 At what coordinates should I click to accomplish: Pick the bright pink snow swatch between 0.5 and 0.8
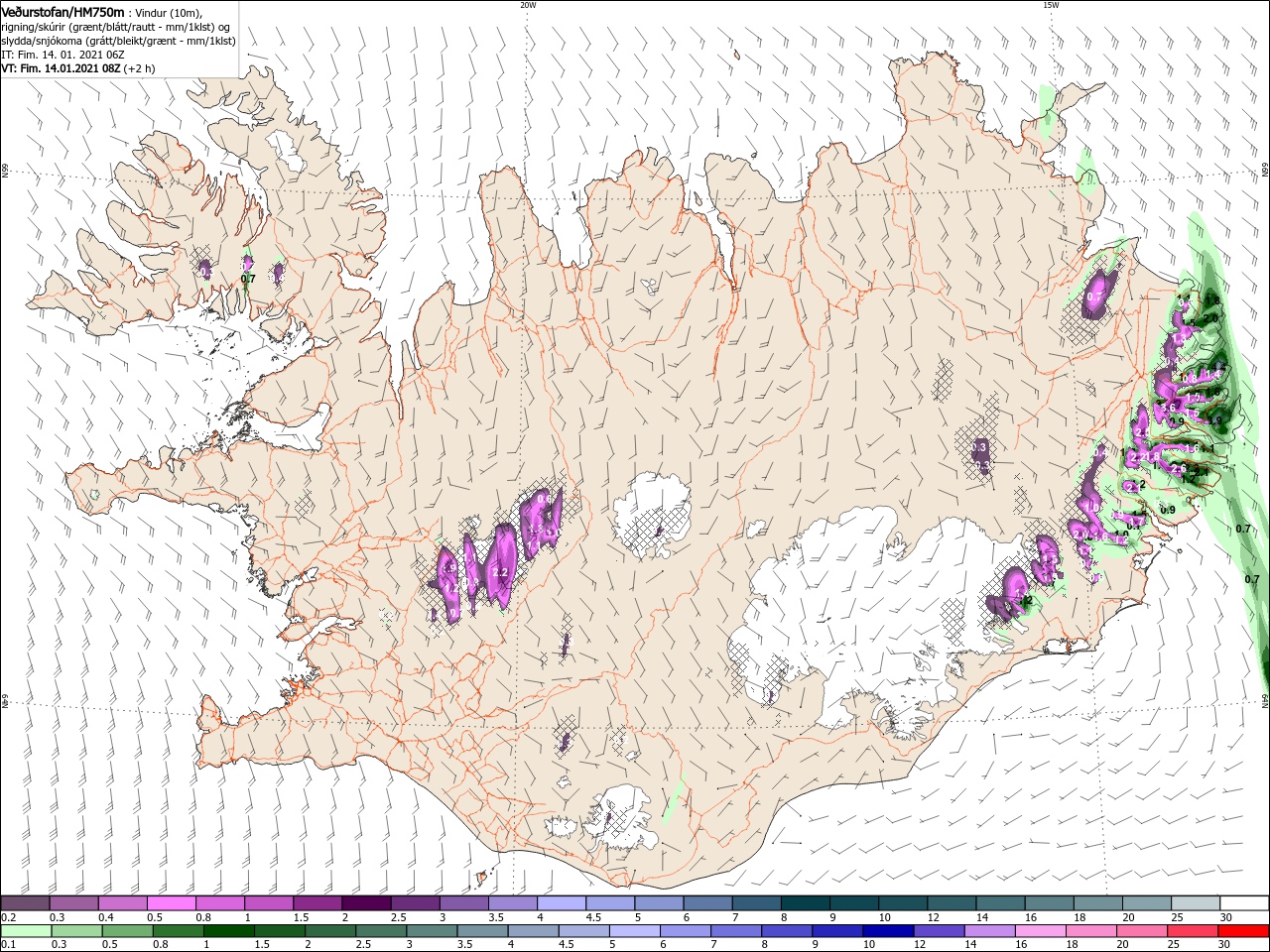171,903
